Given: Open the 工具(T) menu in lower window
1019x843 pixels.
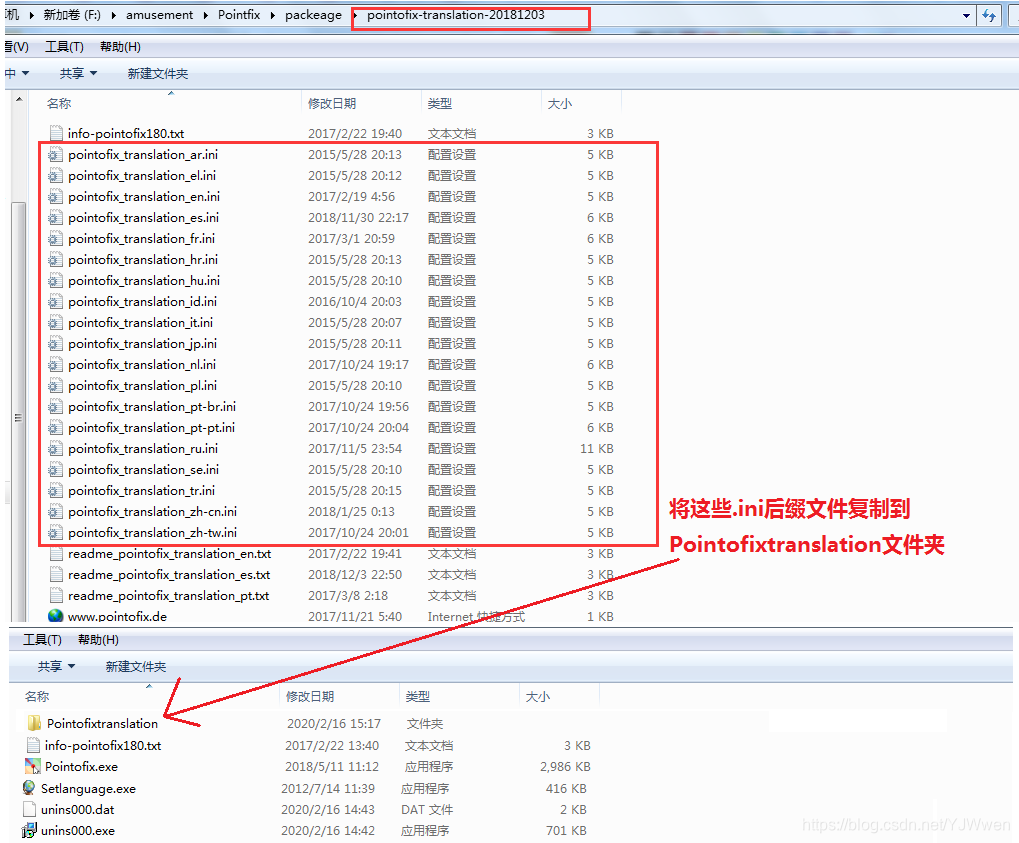Looking at the screenshot, I should click(x=42, y=640).
